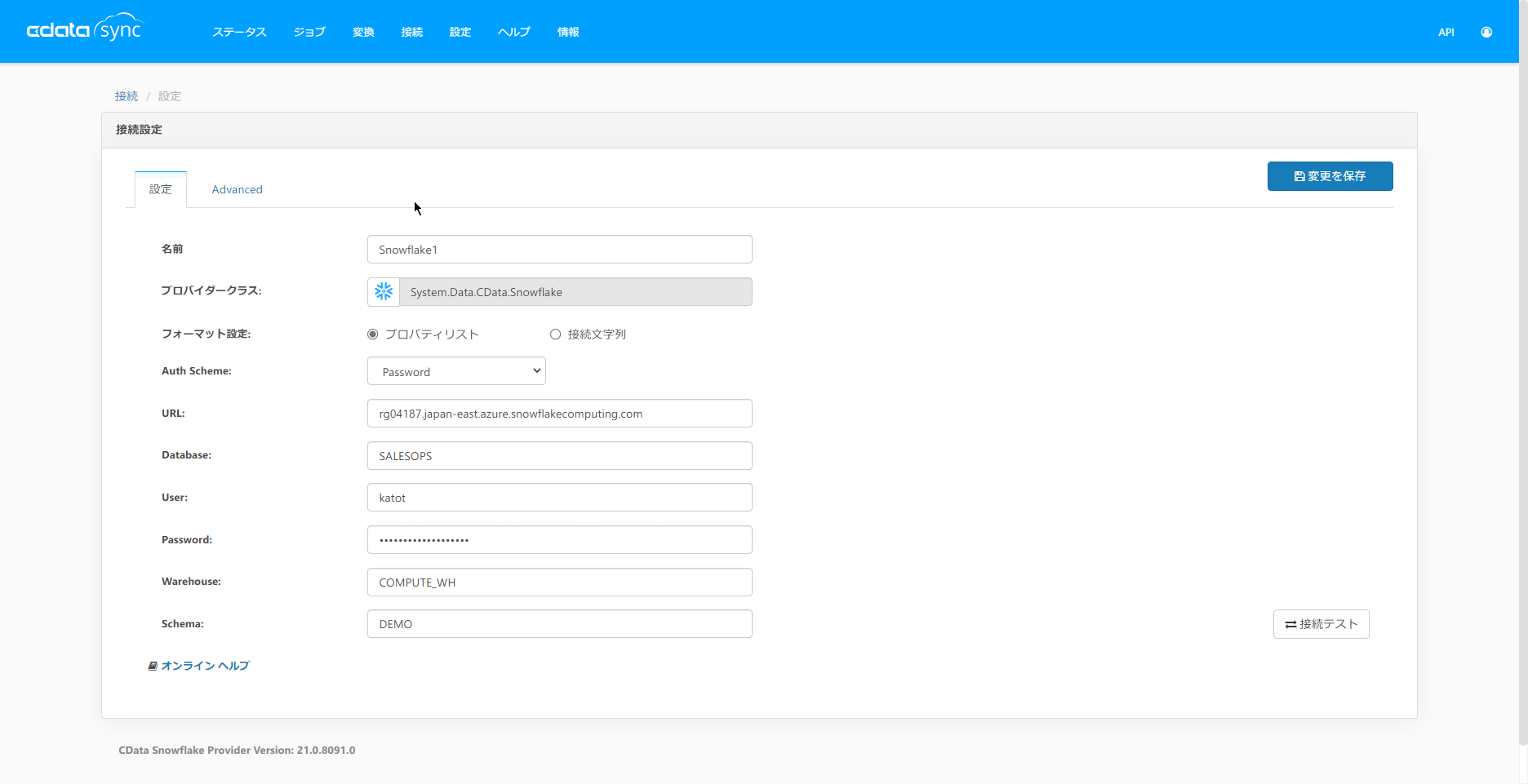The width and height of the screenshot is (1528, 784).
Task: Open the 設定 menu in the top bar
Action: tap(460, 32)
